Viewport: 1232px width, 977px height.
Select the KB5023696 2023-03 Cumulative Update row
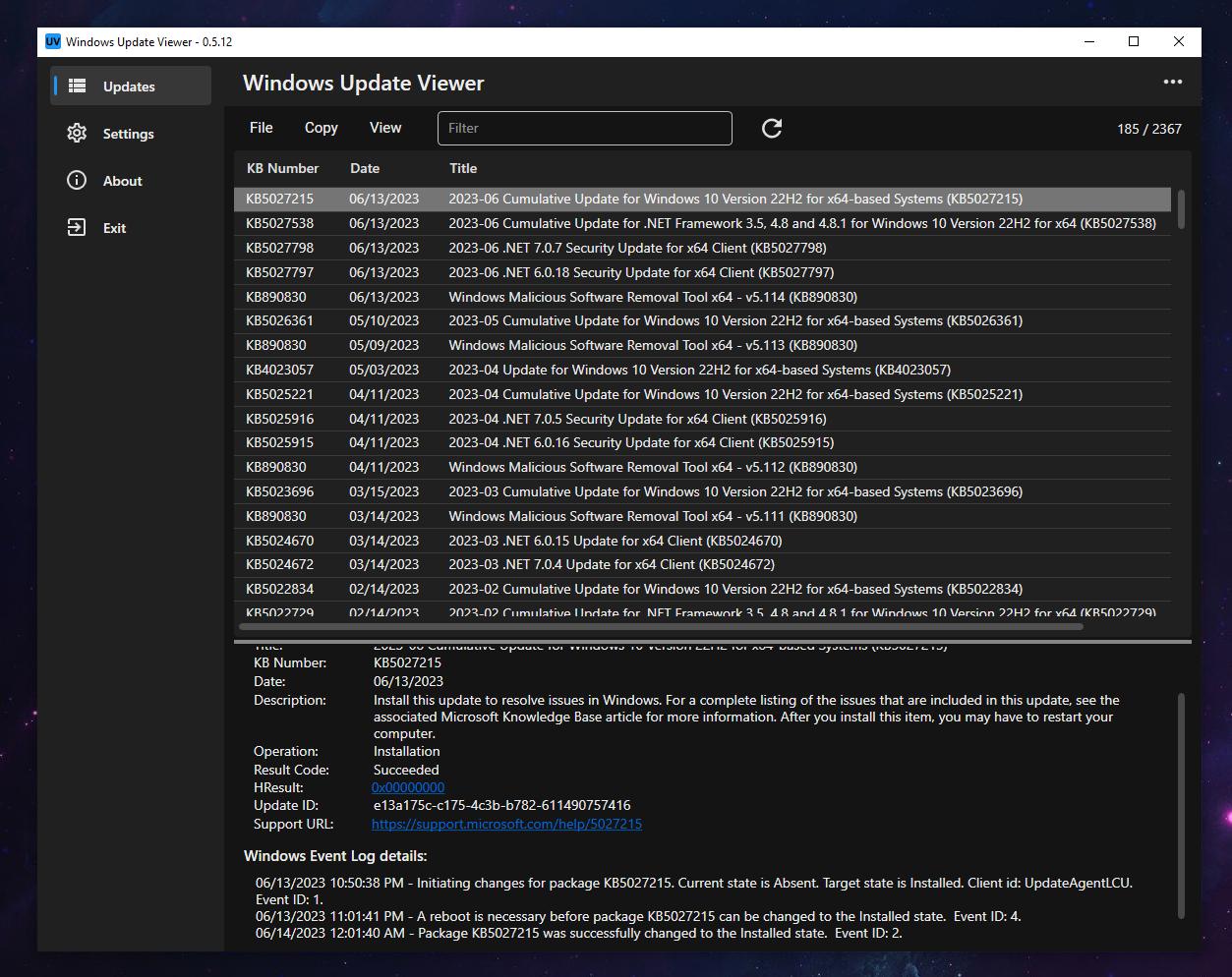pos(702,491)
